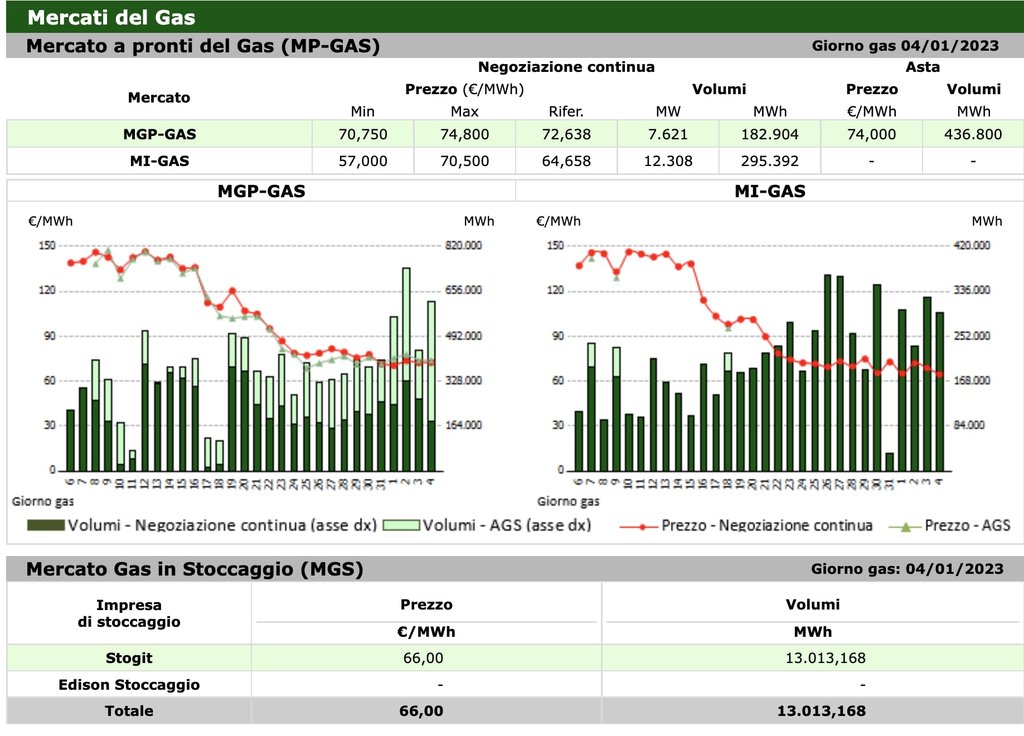Click the Asta column header

[x=921, y=67]
